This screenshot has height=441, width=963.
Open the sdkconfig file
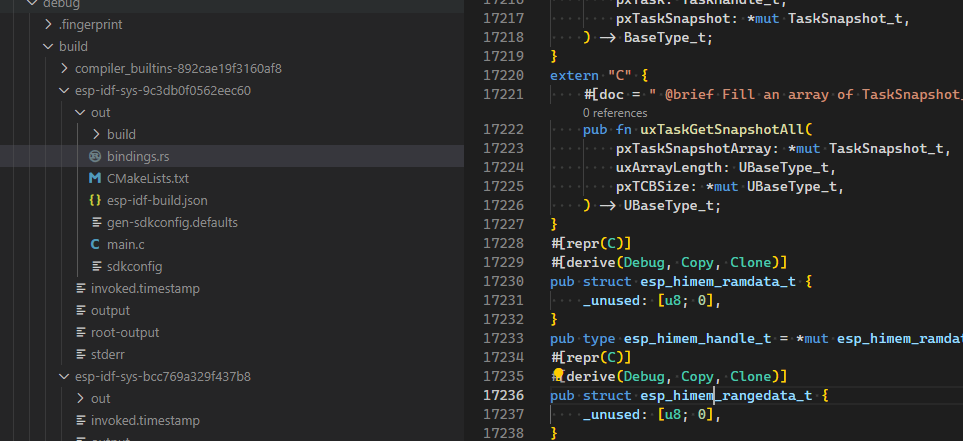[x=135, y=267]
